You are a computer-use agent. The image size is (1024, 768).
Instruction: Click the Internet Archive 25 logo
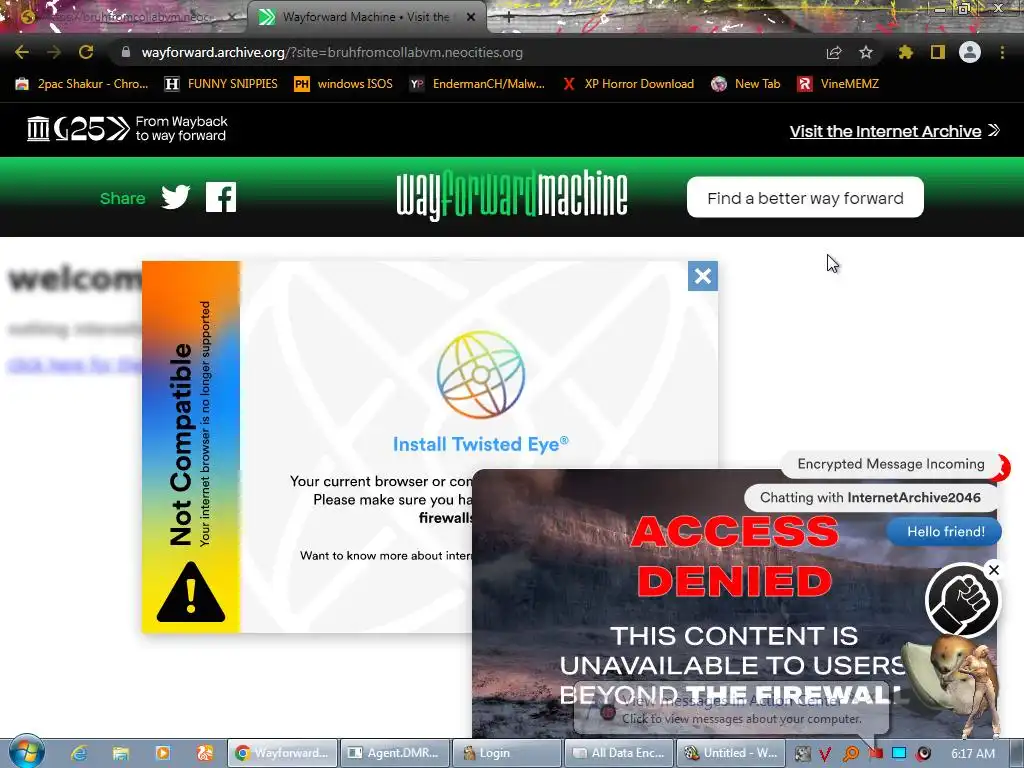pos(78,129)
